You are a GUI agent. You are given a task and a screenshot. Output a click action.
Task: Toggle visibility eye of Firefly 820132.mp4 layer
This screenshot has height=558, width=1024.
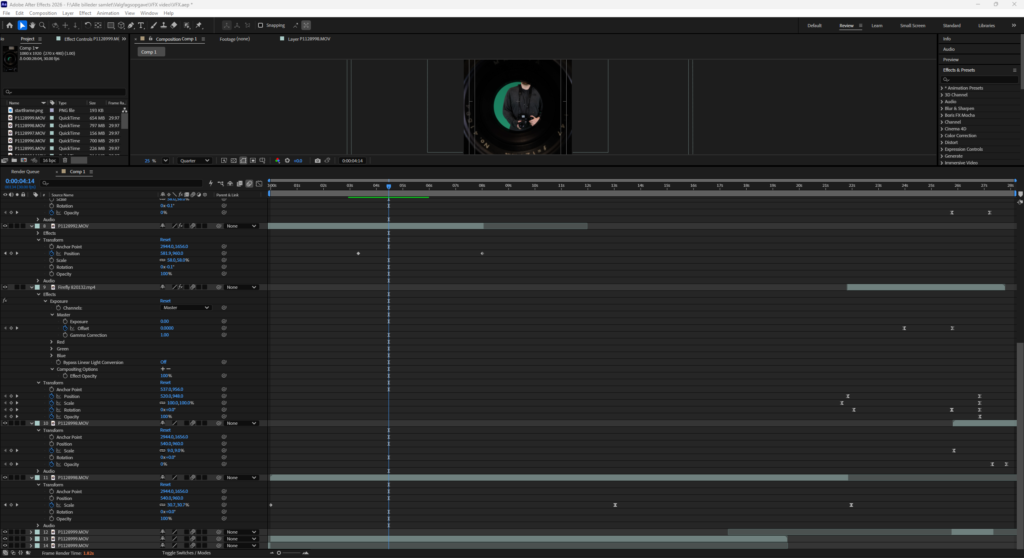(5, 287)
